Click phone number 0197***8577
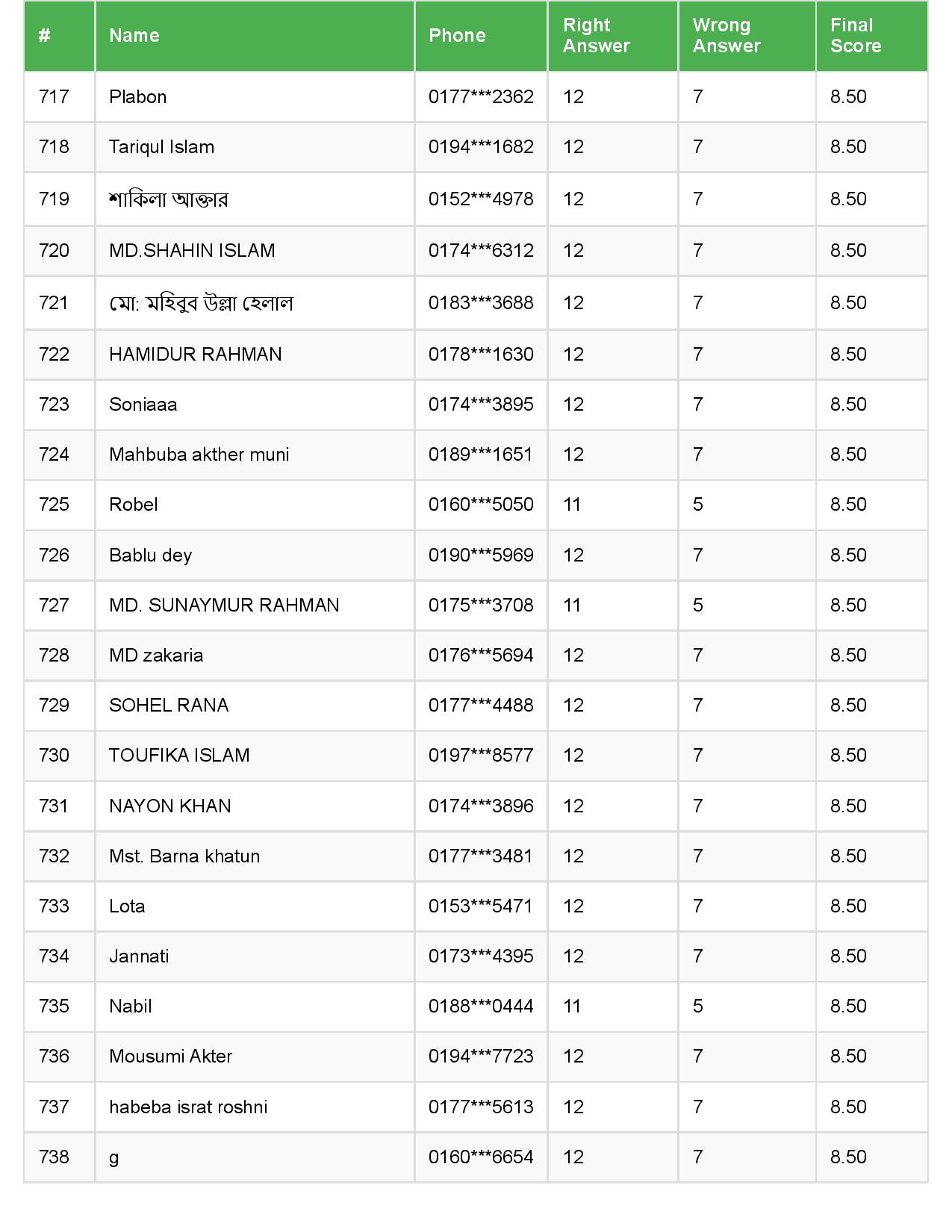The image size is (952, 1232). click(x=481, y=756)
